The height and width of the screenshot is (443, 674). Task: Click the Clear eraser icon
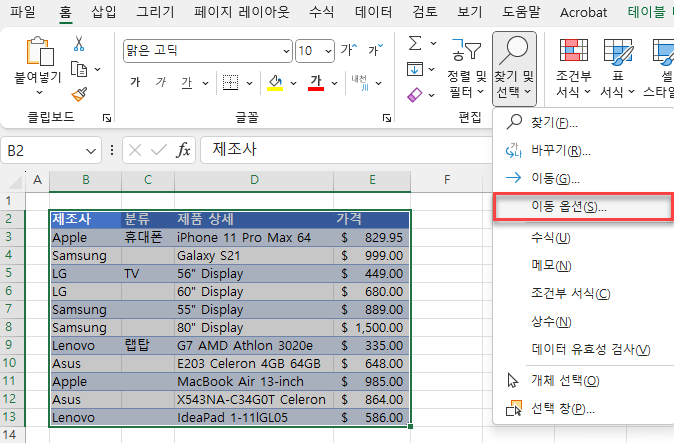click(415, 95)
